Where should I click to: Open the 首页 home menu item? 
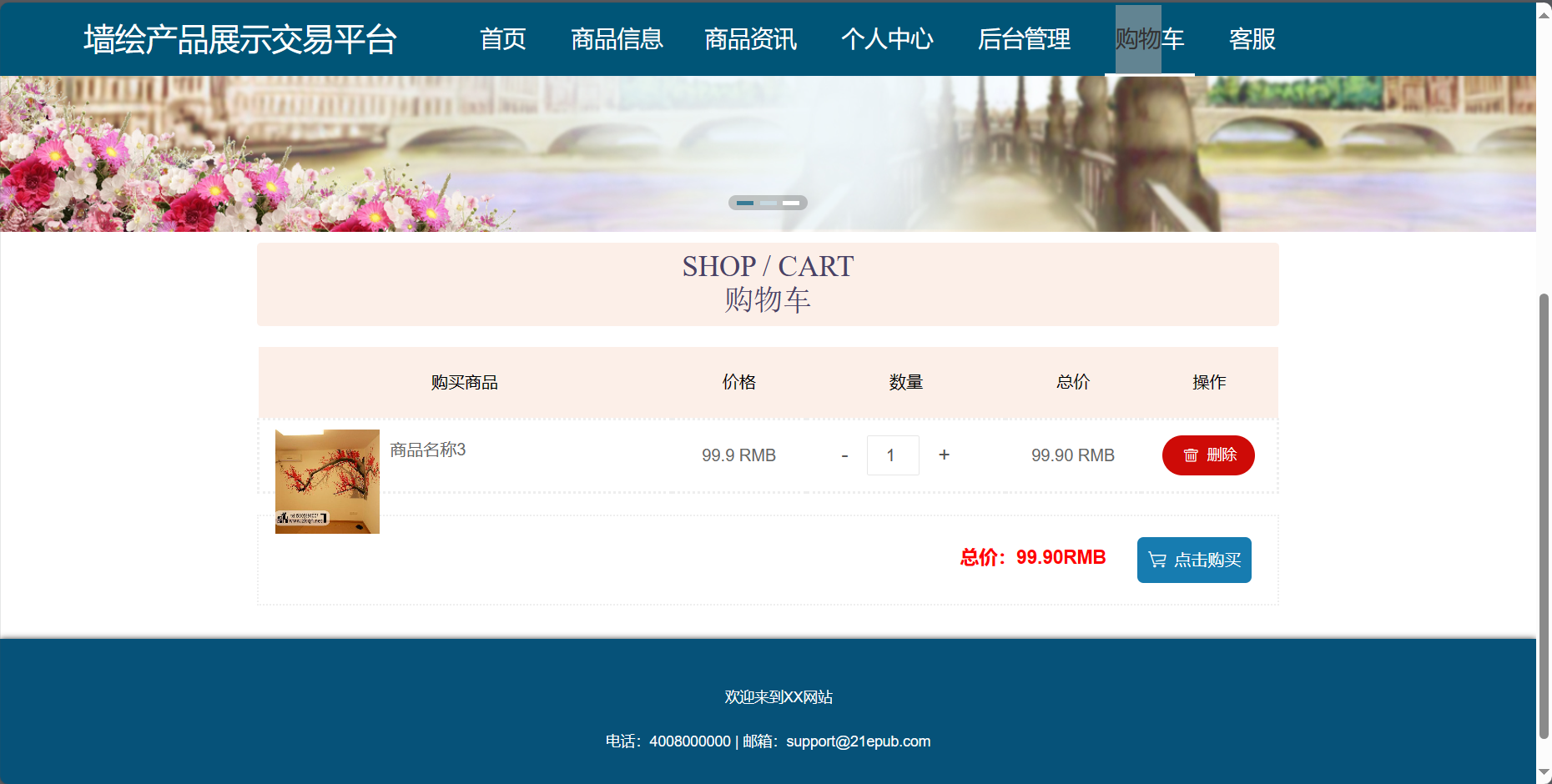pos(503,39)
